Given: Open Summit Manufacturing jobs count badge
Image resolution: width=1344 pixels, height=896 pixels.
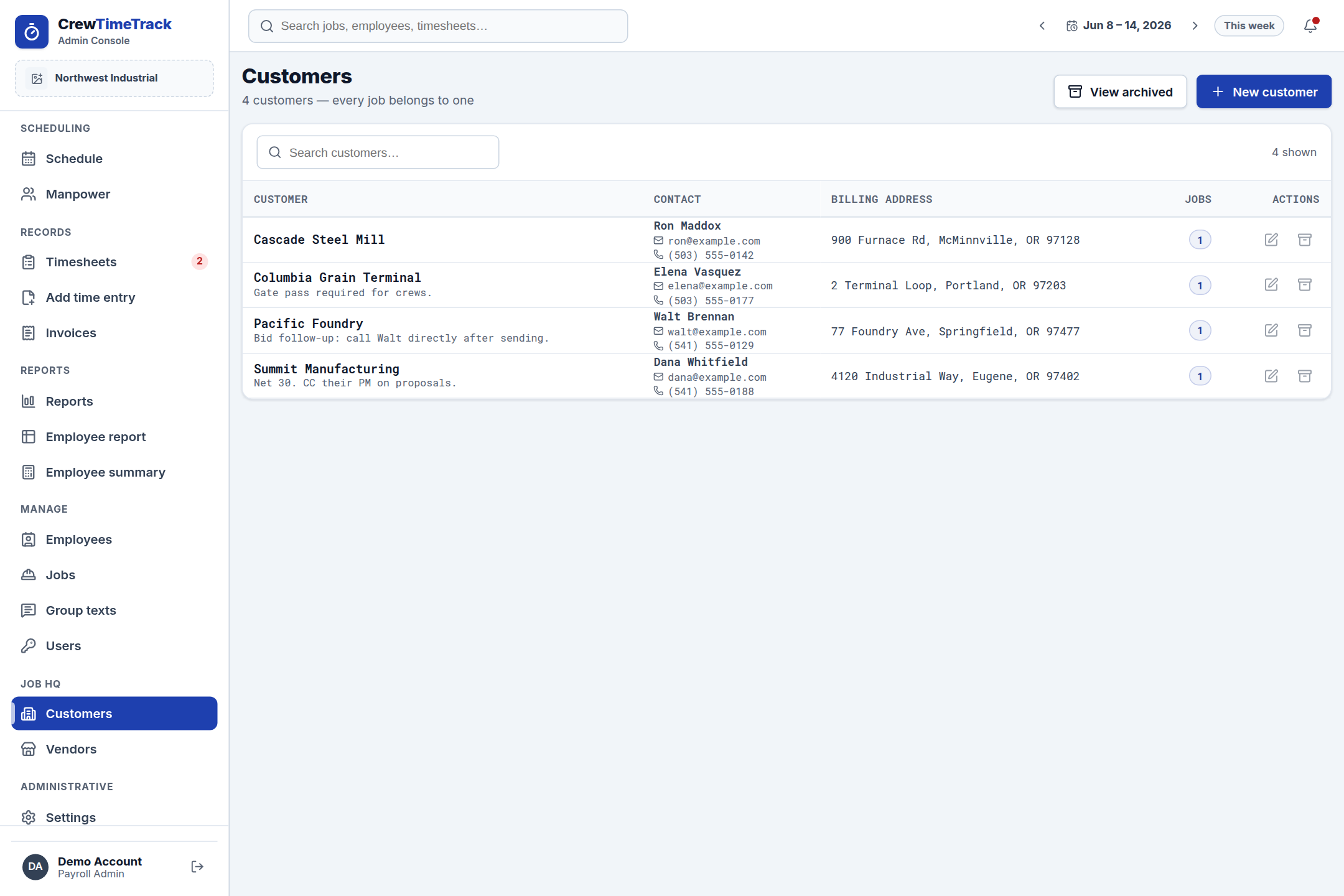Looking at the screenshot, I should click(1200, 376).
